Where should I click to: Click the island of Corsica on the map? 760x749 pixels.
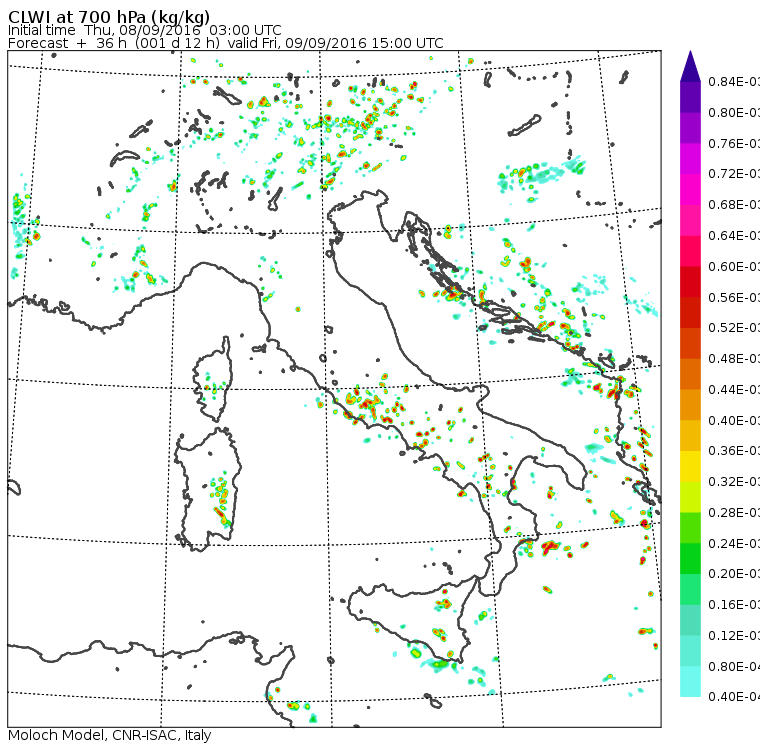213,381
